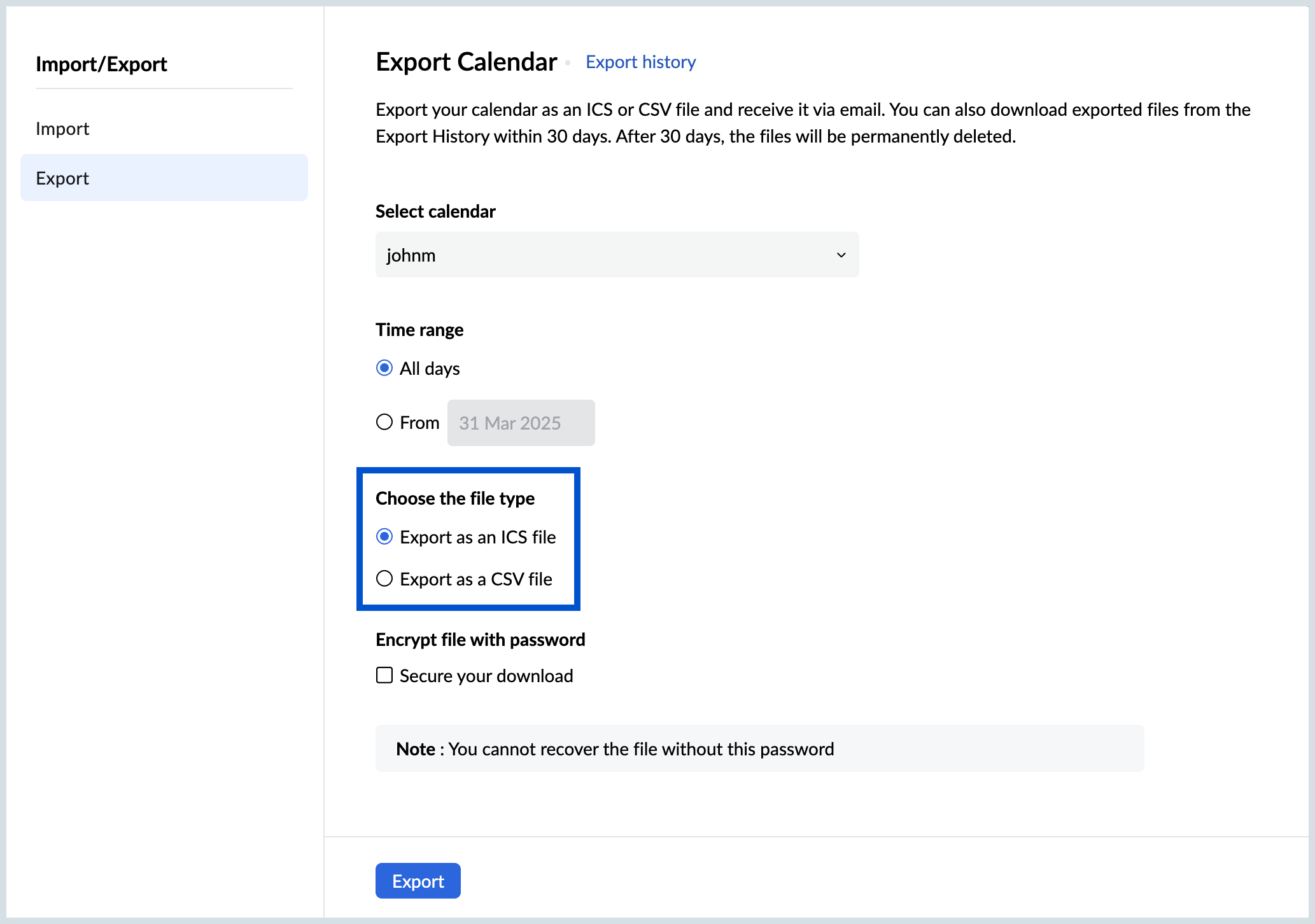The image size is (1315, 924).
Task: Click the Select calendar label
Action: (x=435, y=211)
